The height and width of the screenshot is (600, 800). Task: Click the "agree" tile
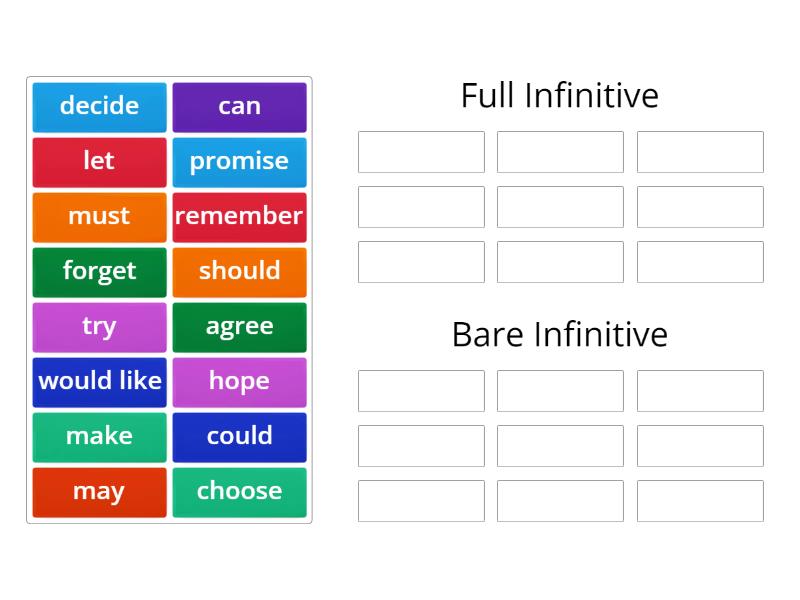click(x=239, y=326)
